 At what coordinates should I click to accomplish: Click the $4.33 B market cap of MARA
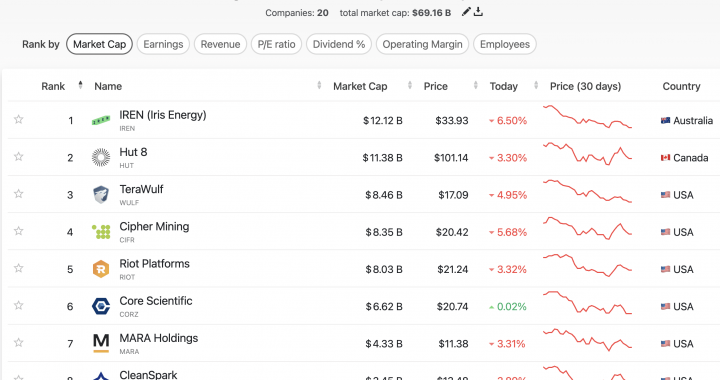pos(384,344)
